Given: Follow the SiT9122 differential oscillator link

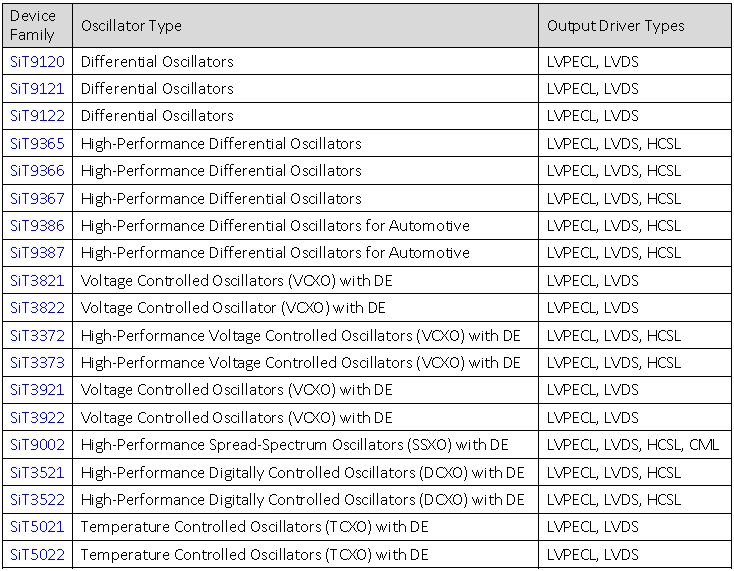Looking at the screenshot, I should point(37,116).
